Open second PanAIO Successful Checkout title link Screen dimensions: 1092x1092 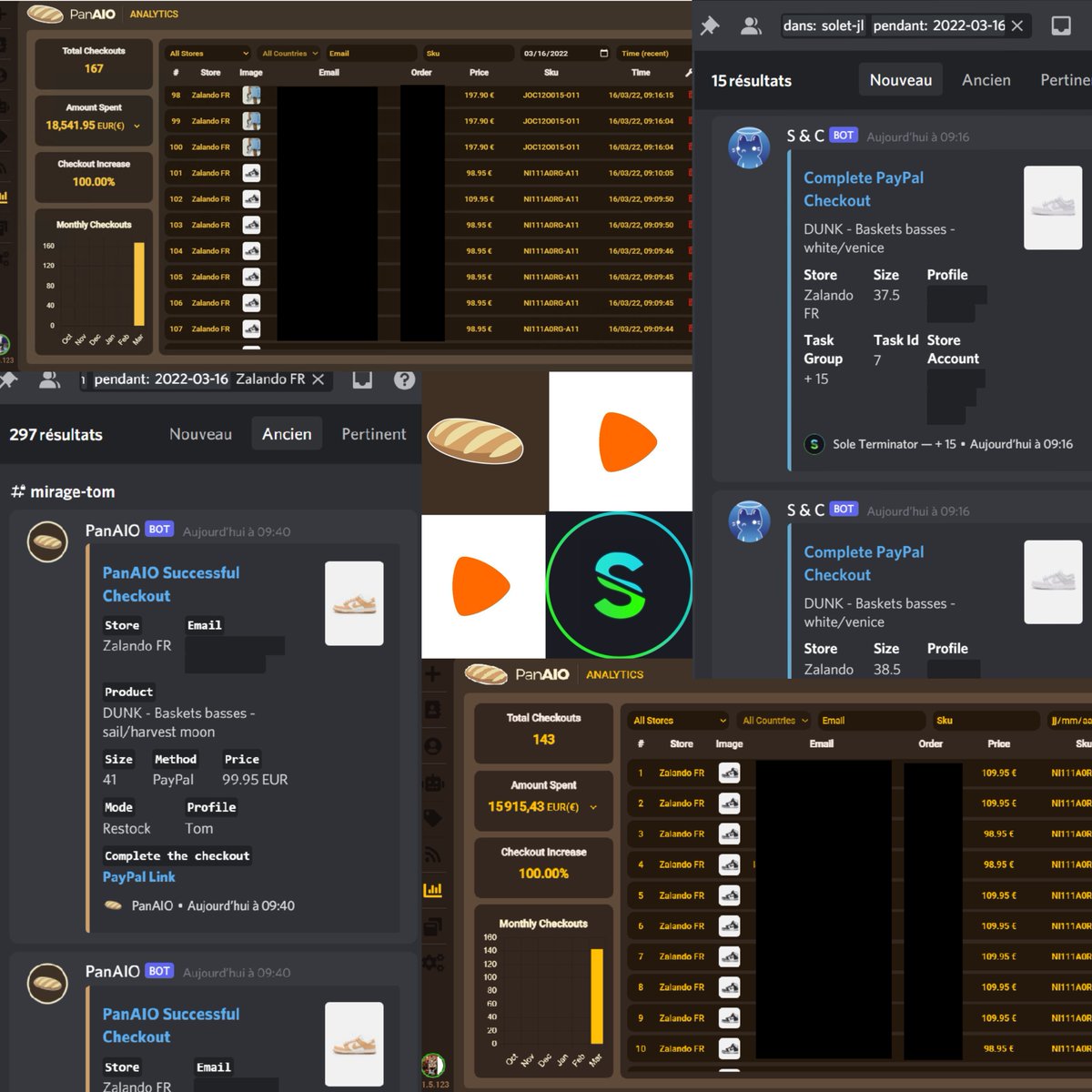(171, 1026)
